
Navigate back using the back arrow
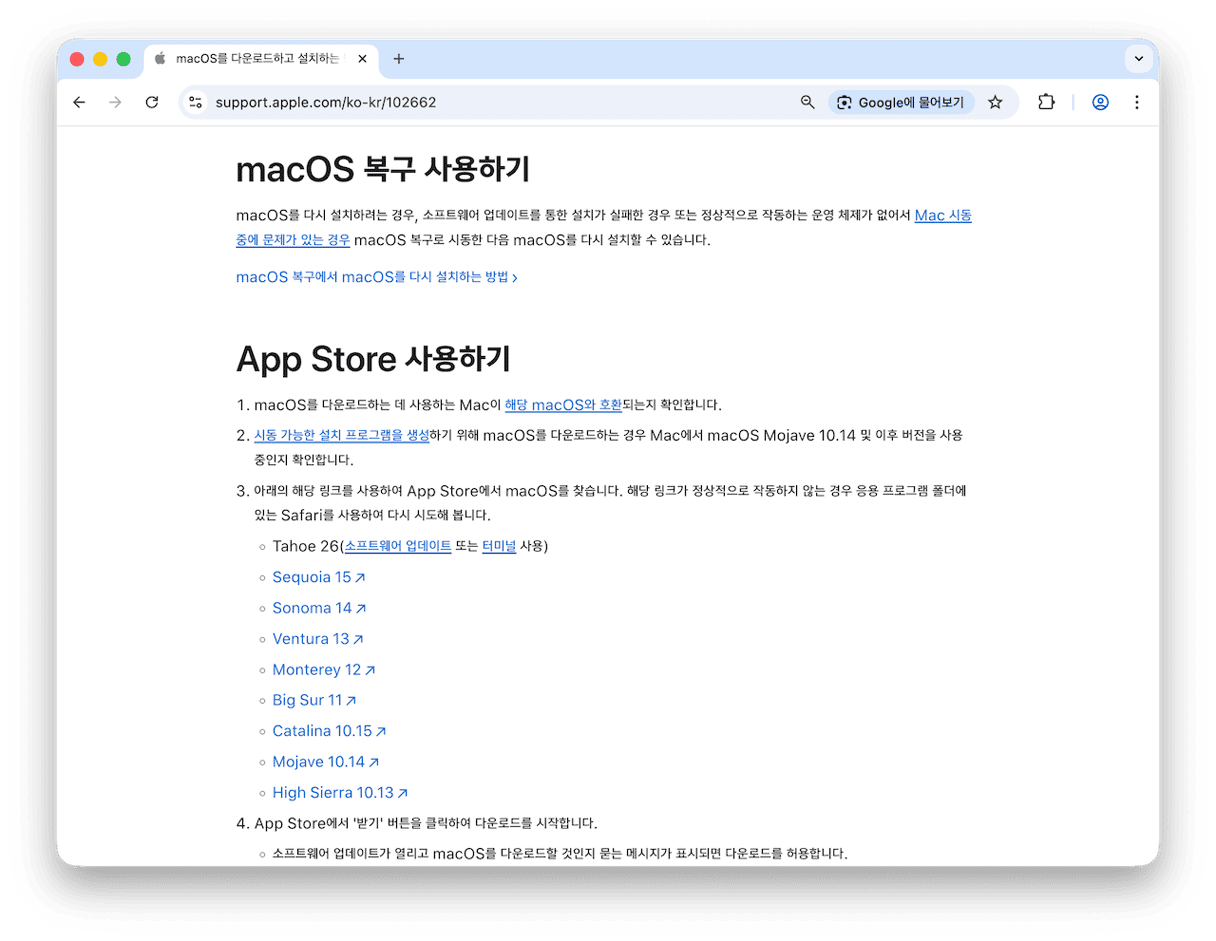(79, 101)
